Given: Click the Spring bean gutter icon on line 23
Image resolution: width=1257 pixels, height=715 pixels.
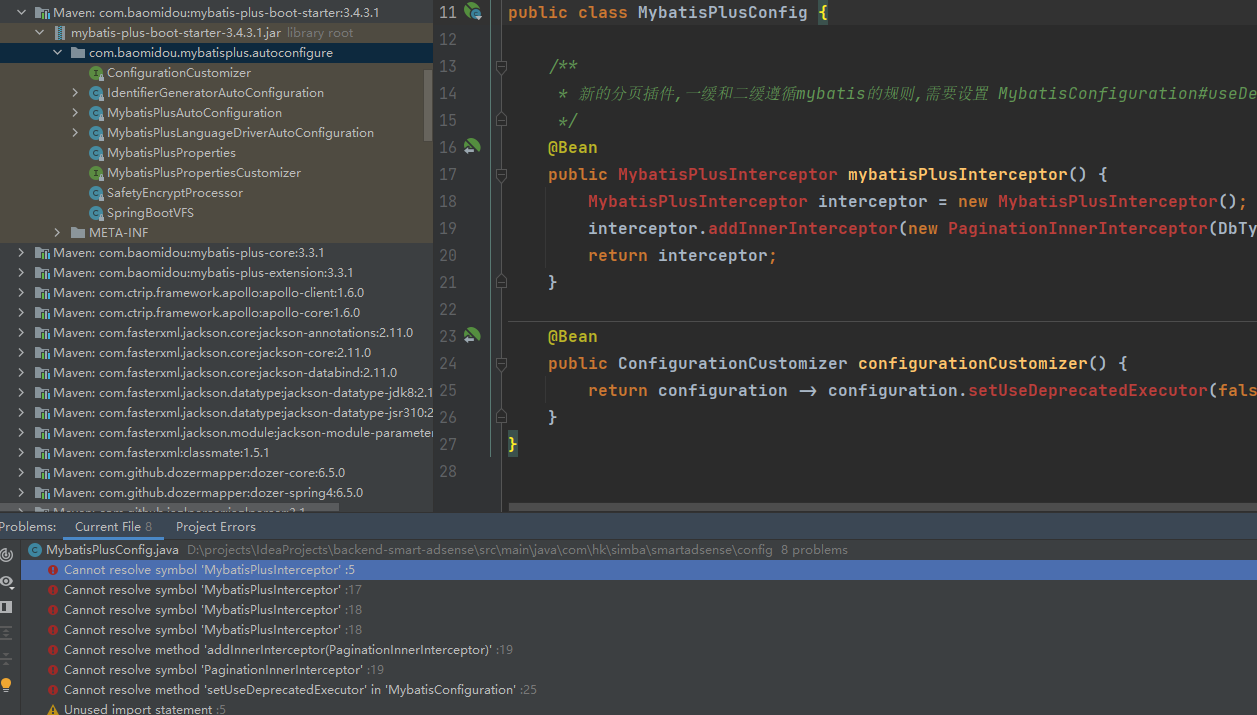Looking at the screenshot, I should 472,336.
